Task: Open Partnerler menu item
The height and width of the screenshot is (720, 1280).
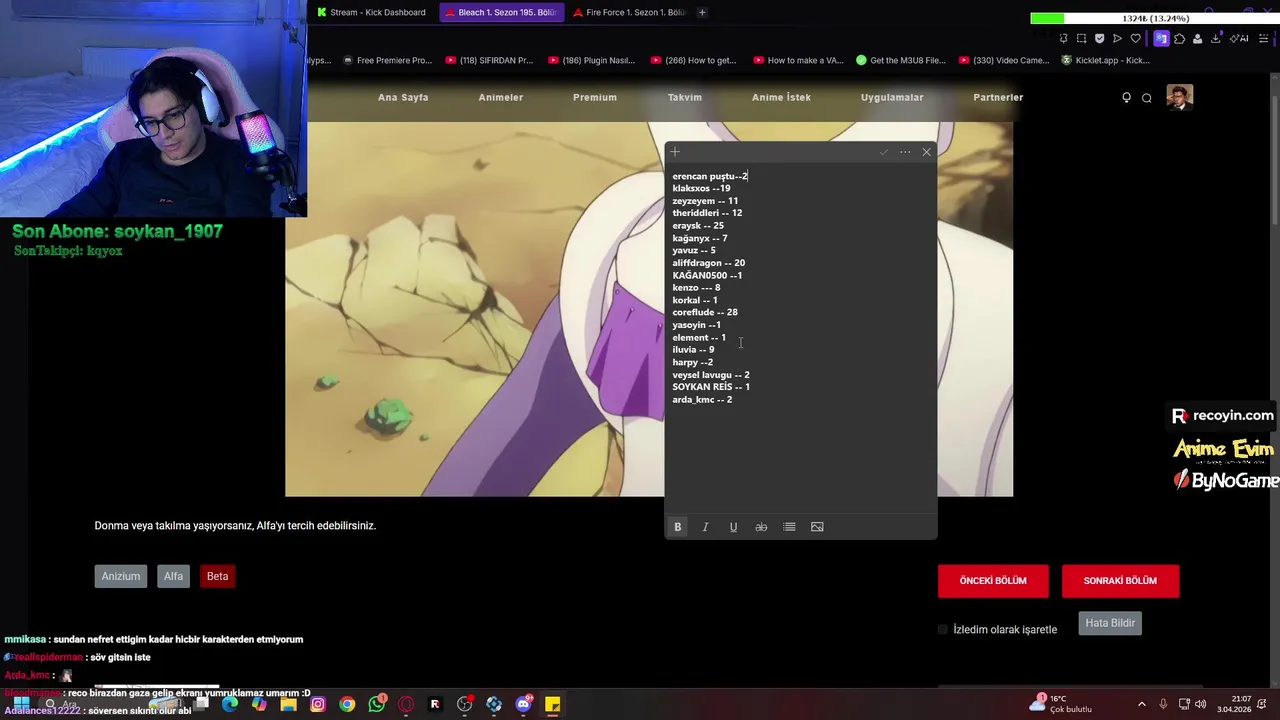Action: pos(998,97)
